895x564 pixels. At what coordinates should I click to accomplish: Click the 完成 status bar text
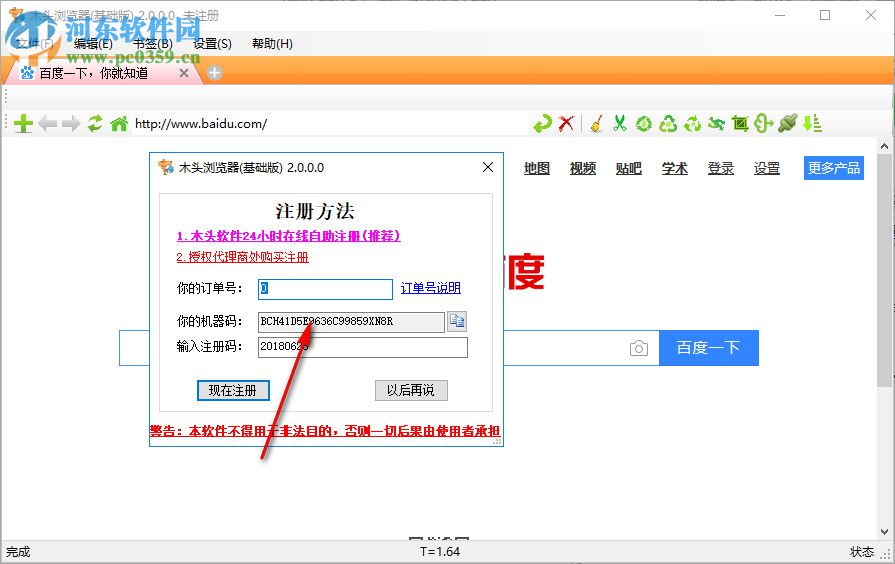point(18,551)
